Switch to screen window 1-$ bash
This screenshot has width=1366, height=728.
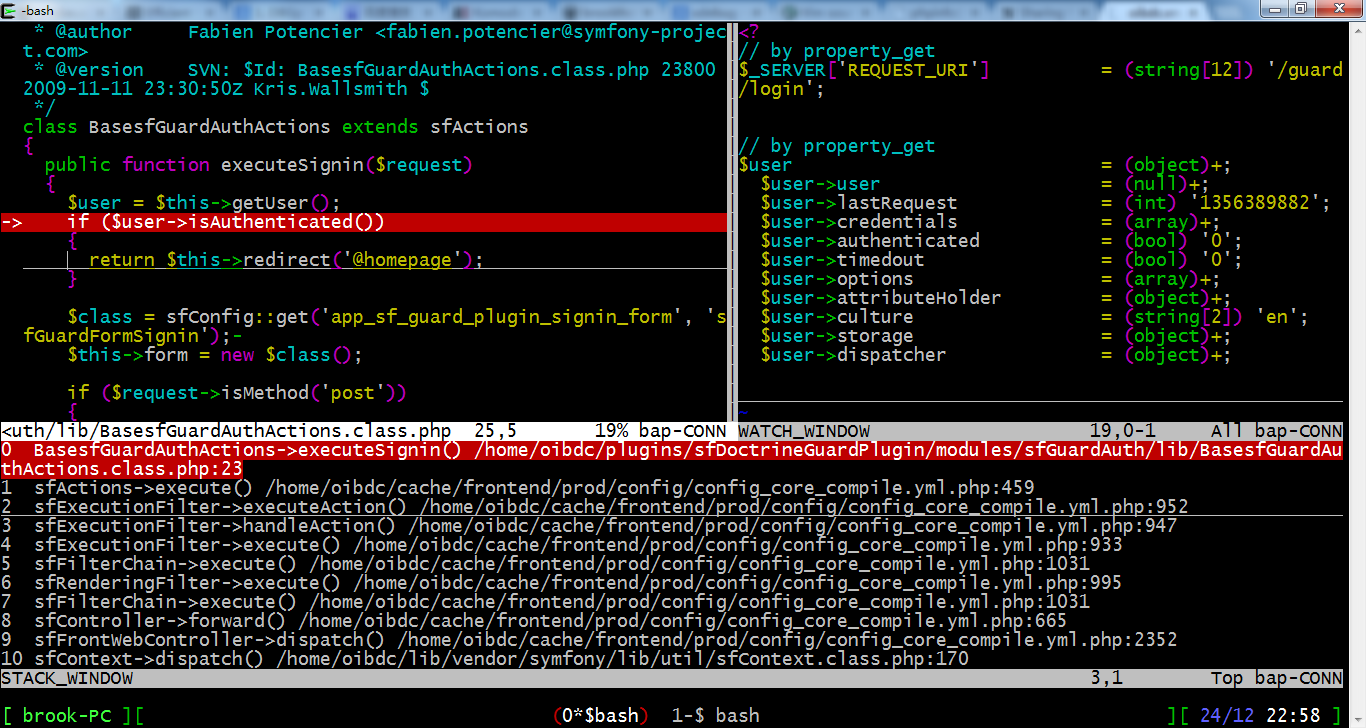[x=716, y=716]
